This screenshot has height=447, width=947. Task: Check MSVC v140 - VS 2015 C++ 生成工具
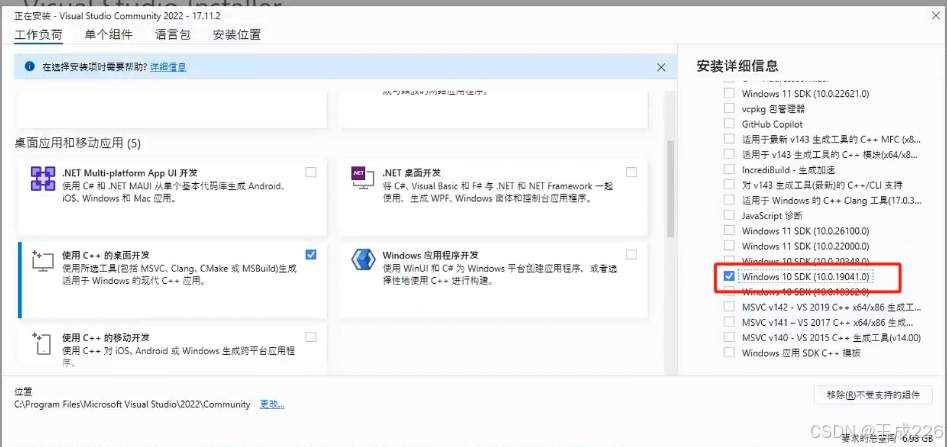(x=730, y=337)
